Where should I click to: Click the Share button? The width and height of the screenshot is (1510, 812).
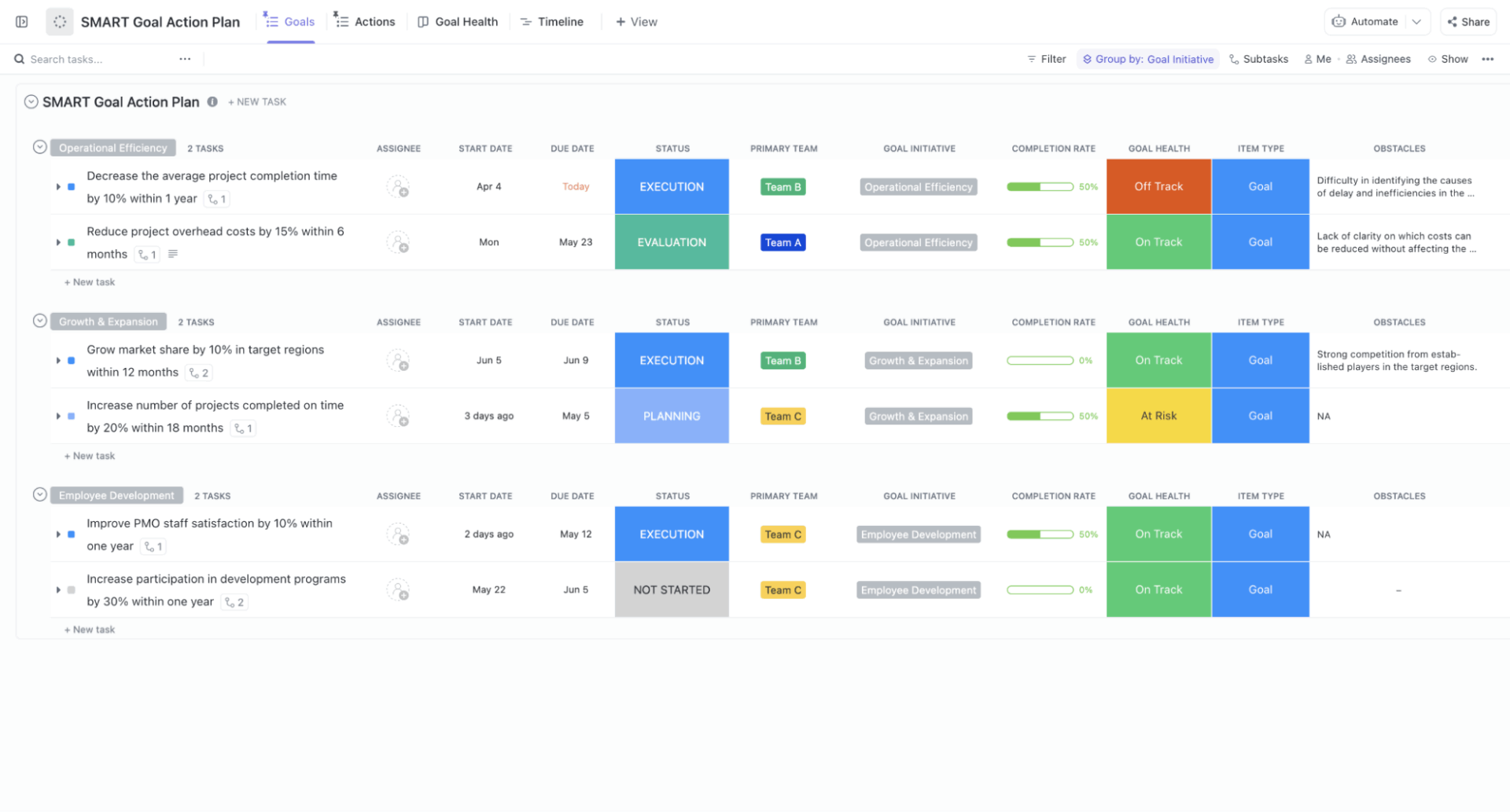tap(1468, 21)
